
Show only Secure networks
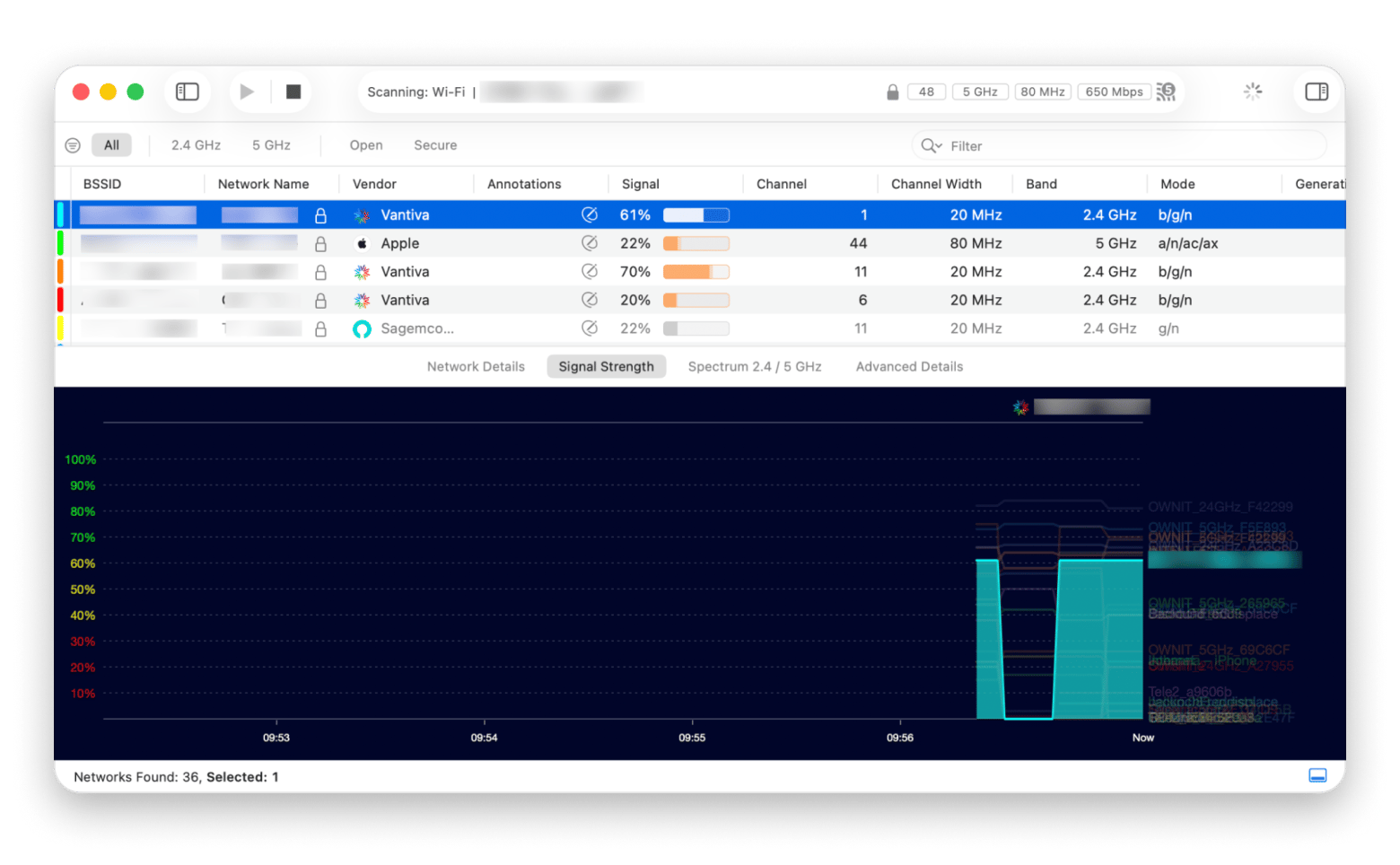point(435,145)
